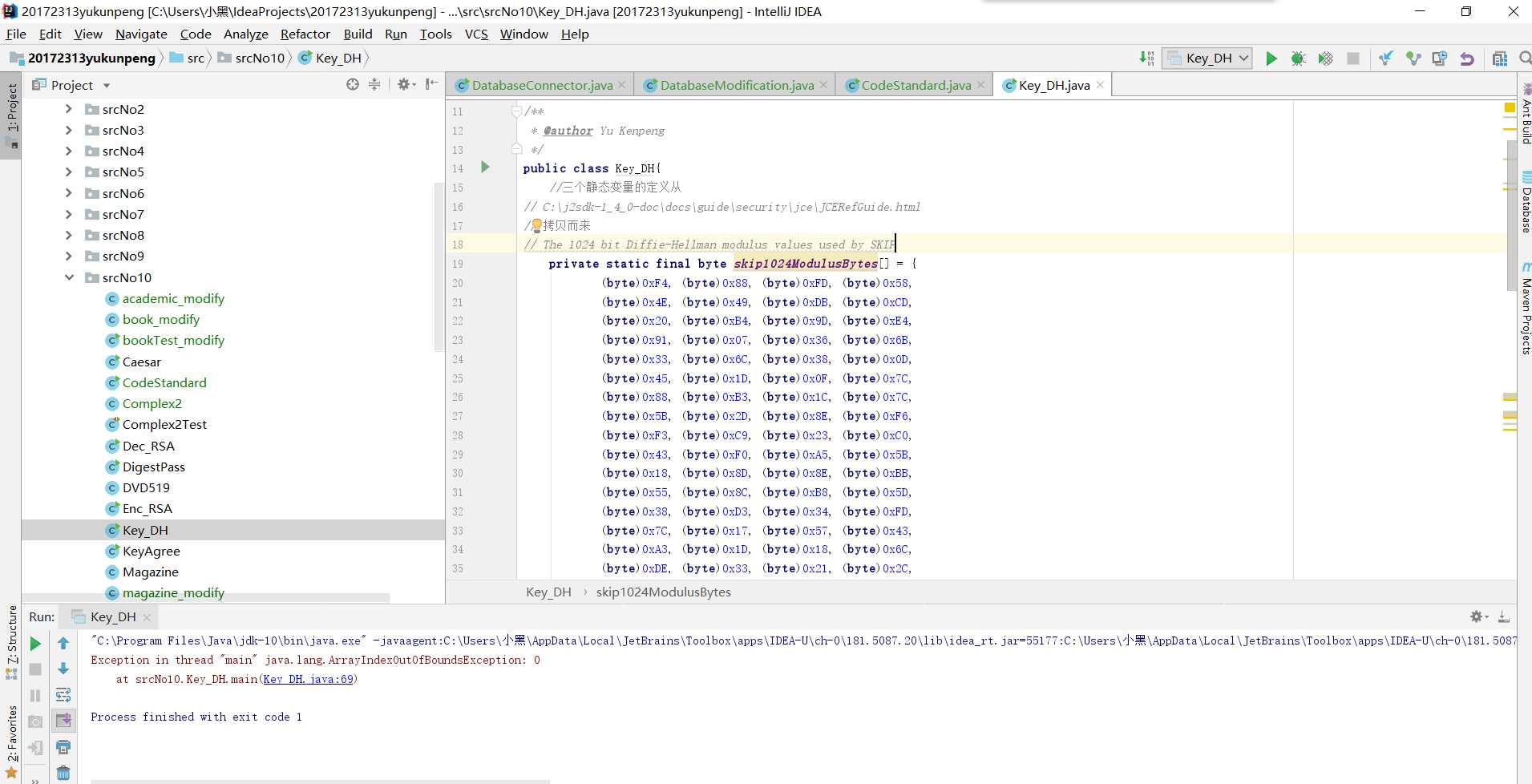Open the File menu
The width and height of the screenshot is (1532, 784).
click(16, 34)
